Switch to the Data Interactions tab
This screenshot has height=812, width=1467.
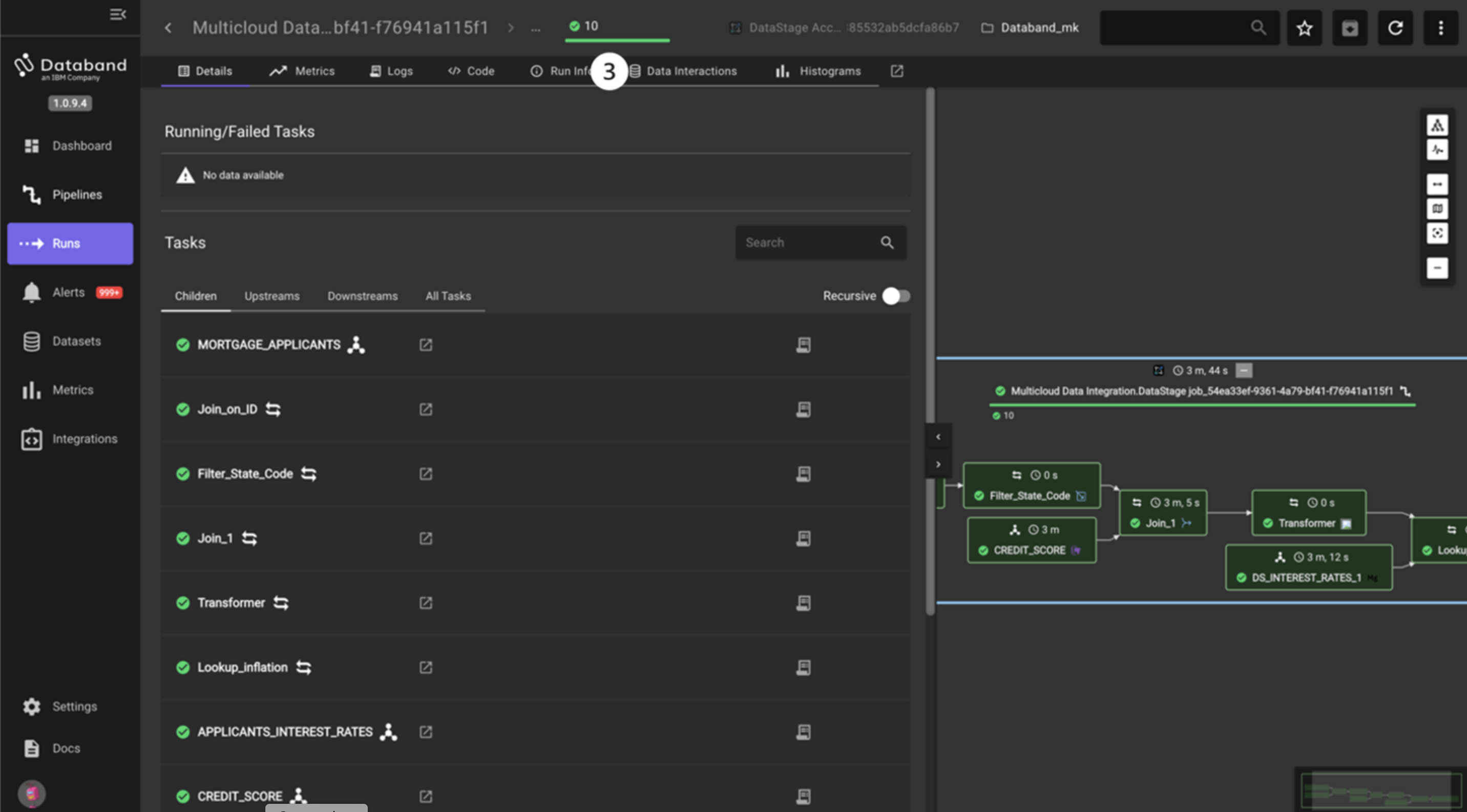pyautogui.click(x=691, y=70)
